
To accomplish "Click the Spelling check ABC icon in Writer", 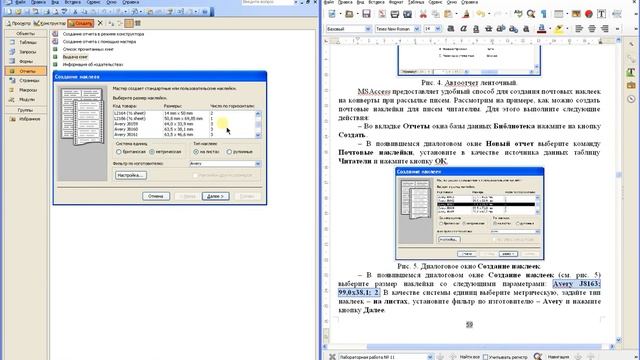I will pyautogui.click(x=518, y=14).
